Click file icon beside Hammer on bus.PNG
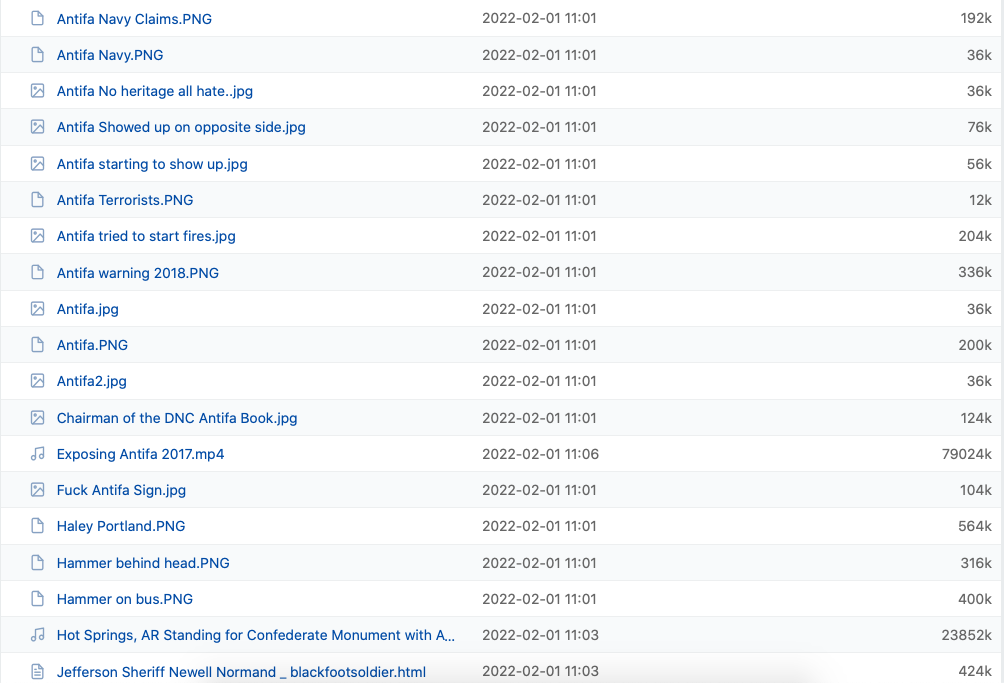This screenshot has width=1004, height=683. click(38, 599)
